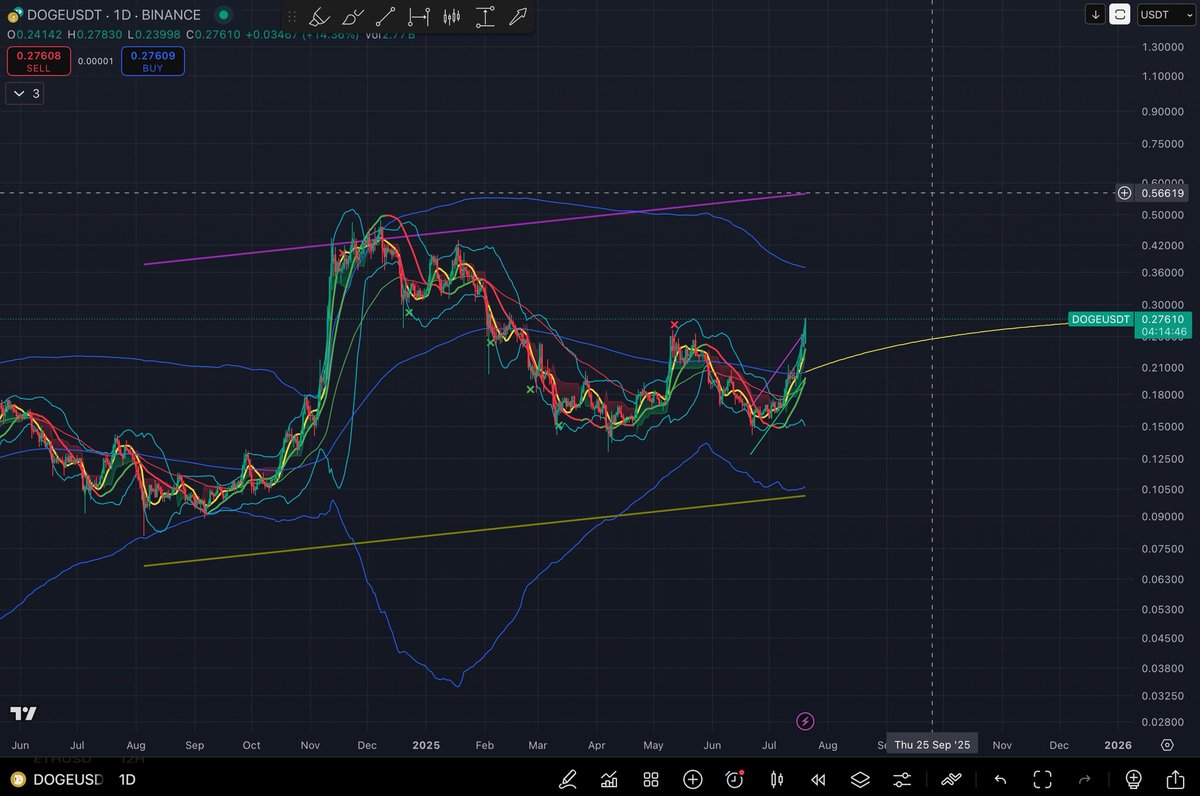Screen dimensions: 1200x796
Task: Select the price range tool
Action: point(485,17)
